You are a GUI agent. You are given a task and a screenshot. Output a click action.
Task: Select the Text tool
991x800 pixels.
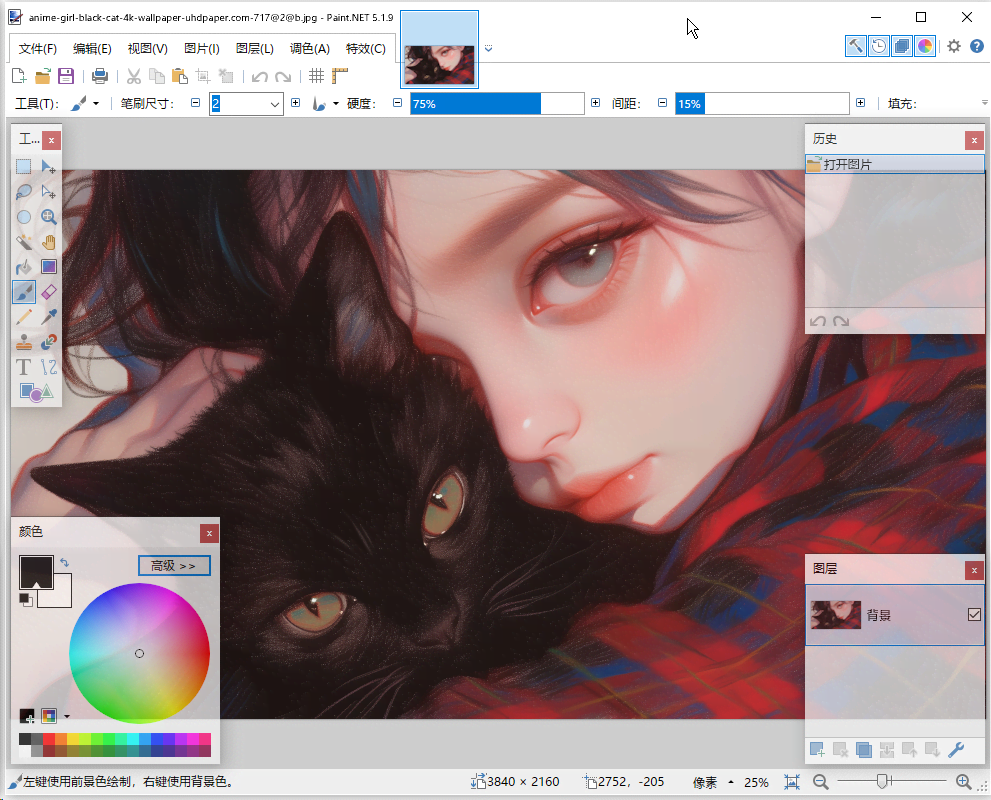(23, 367)
